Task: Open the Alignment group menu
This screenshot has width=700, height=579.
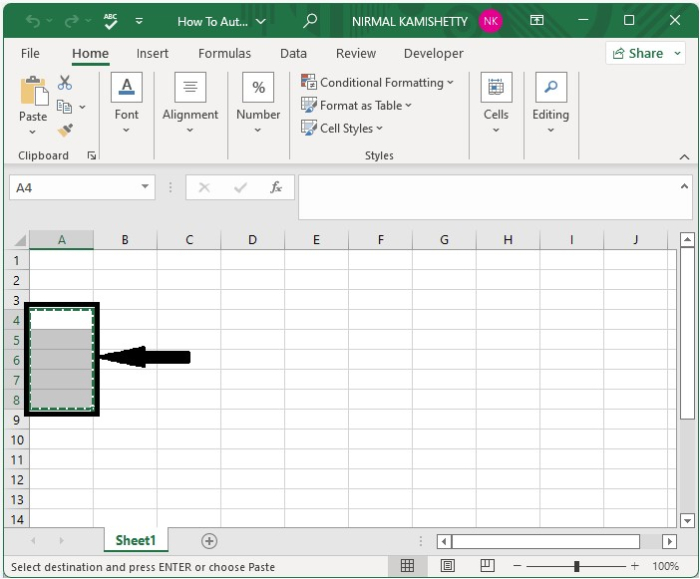Action: pos(190,103)
